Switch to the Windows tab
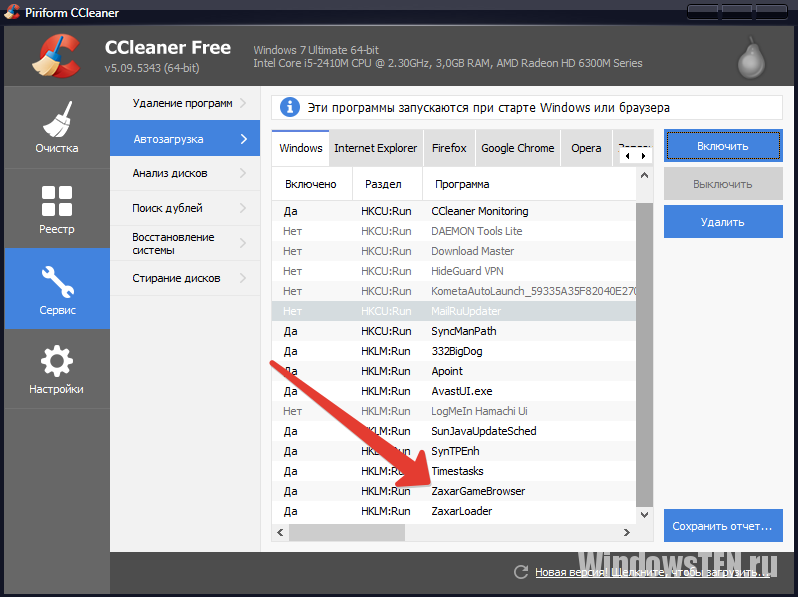 coord(300,148)
